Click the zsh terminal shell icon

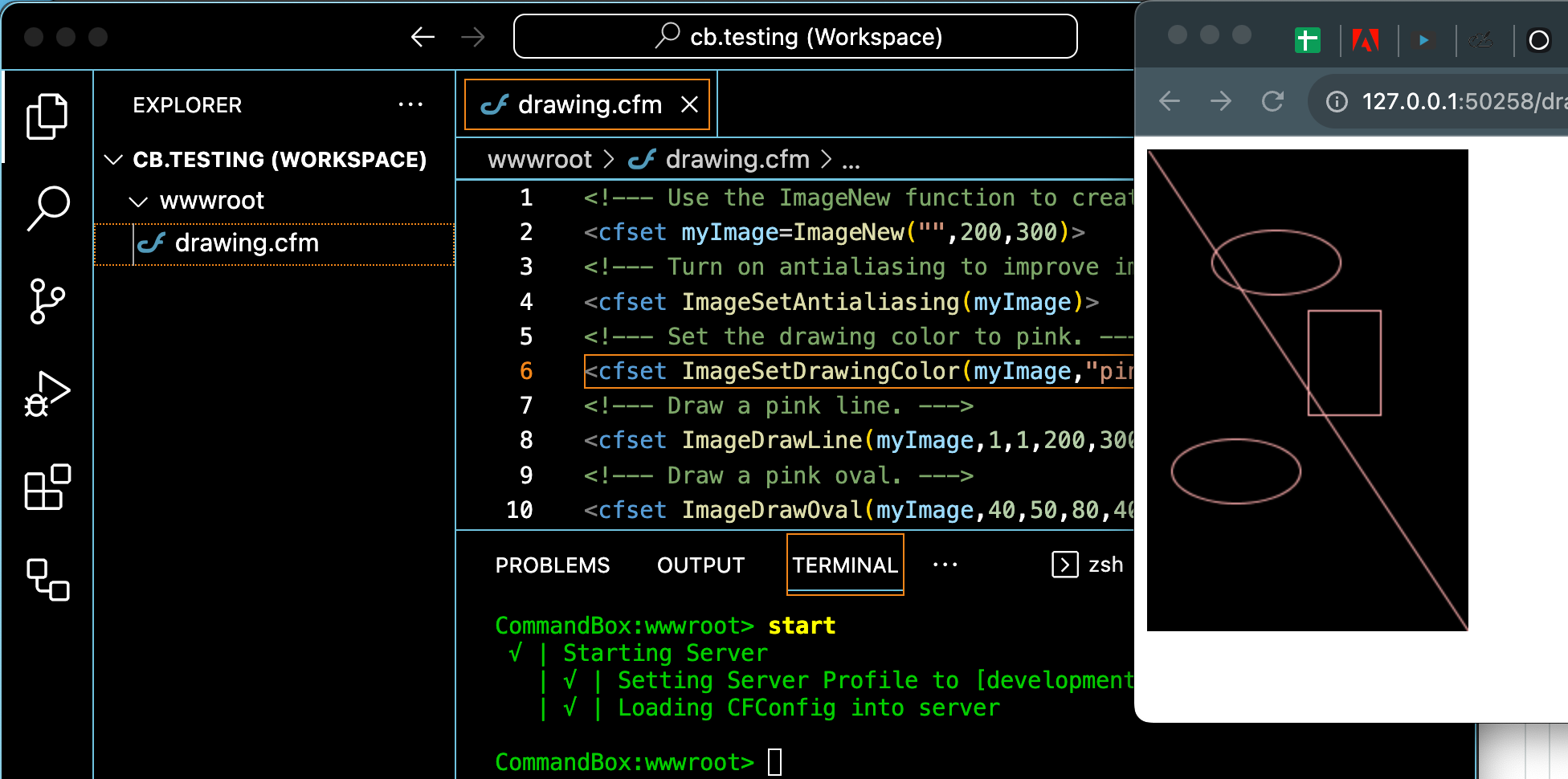coord(1065,565)
